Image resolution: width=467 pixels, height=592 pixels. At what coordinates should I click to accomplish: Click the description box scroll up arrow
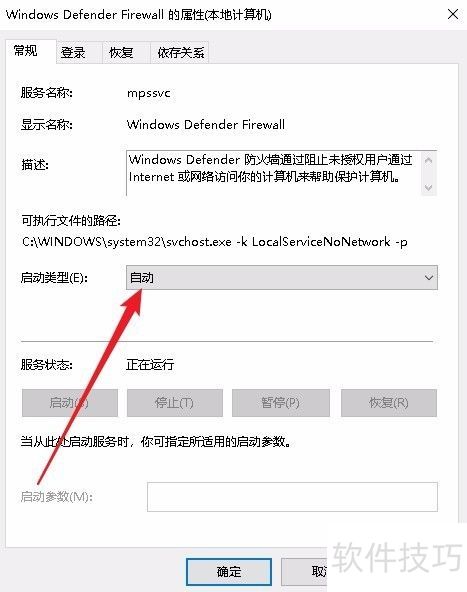[x=428, y=160]
